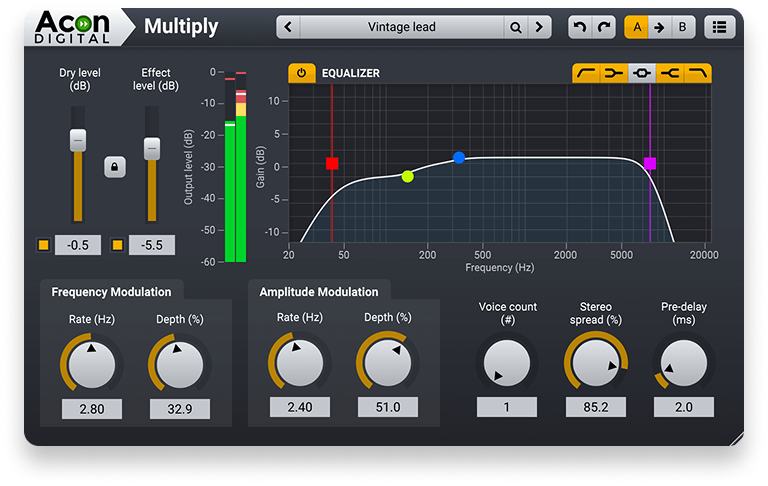Toggle the high cut filter band
768x486 pixels.
click(697, 73)
